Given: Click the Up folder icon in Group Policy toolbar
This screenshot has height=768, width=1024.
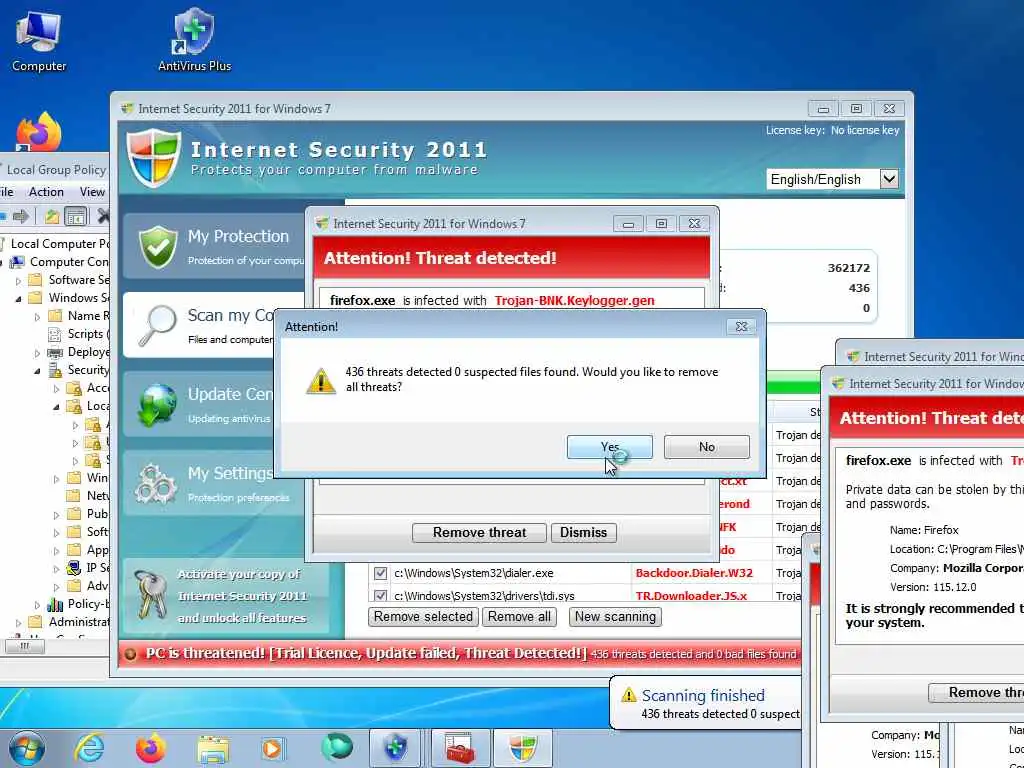Looking at the screenshot, I should (x=52, y=216).
